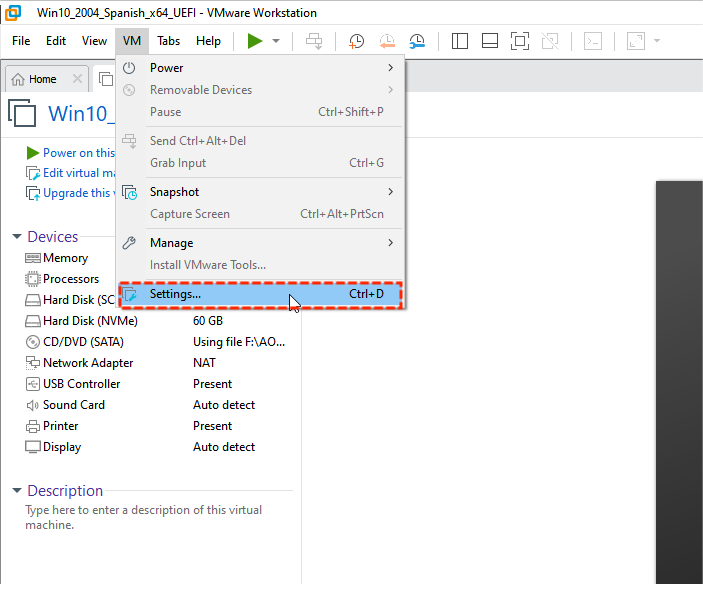Toggle the library sidebar view icon

[x=460, y=41]
